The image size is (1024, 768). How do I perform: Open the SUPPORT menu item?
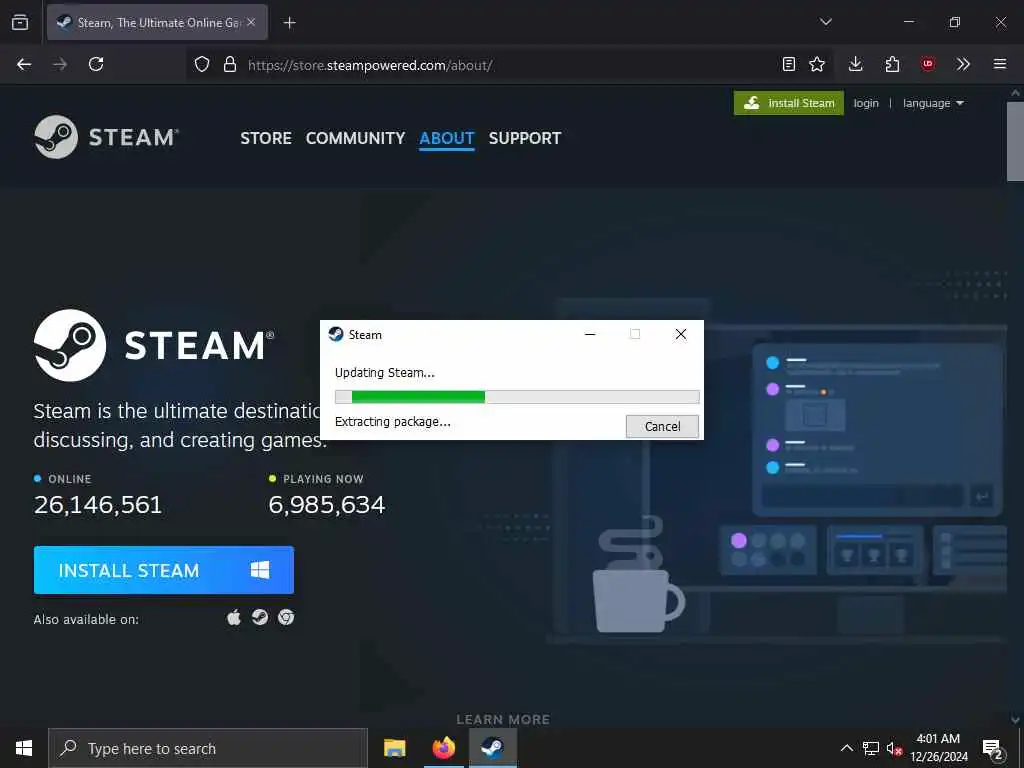(525, 138)
